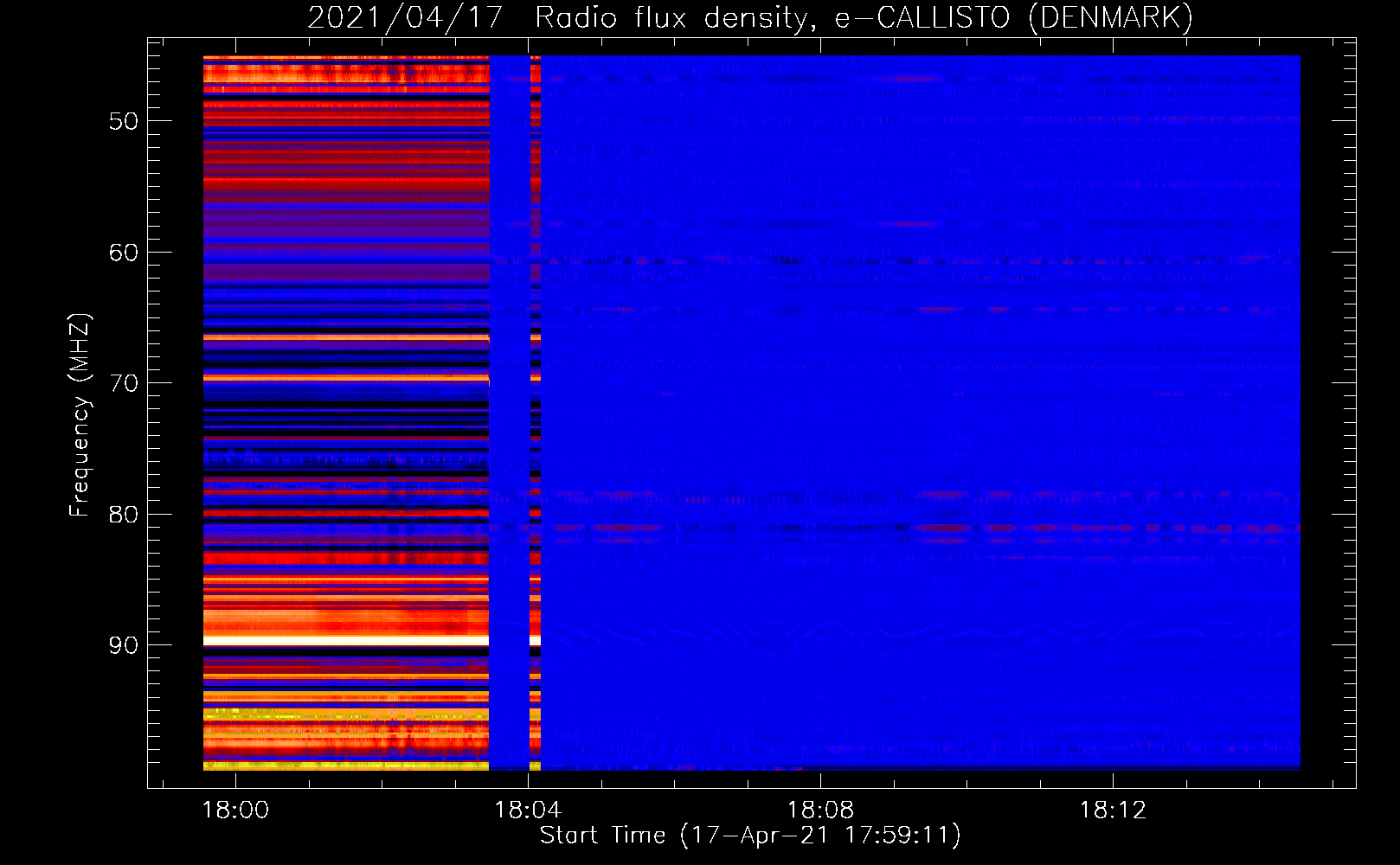This screenshot has height=865, width=1400.
Task: Click the 18:08 time axis label
Action: pos(820,811)
